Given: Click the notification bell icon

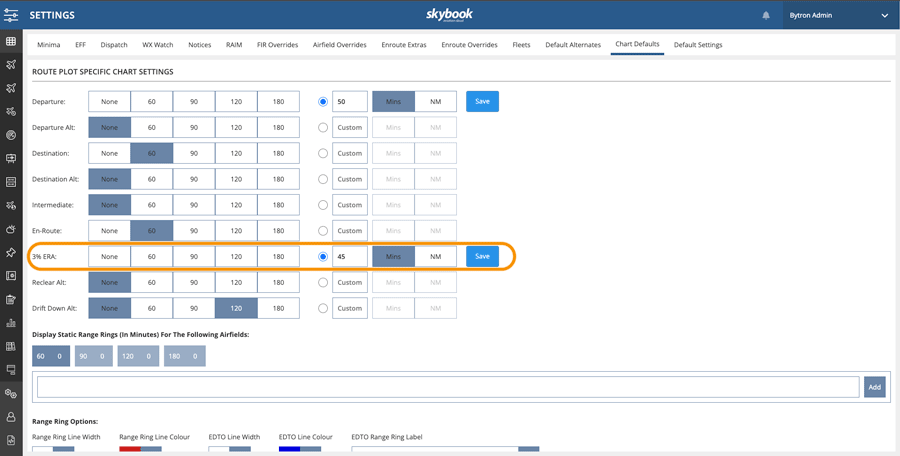Looking at the screenshot, I should pos(766,16).
